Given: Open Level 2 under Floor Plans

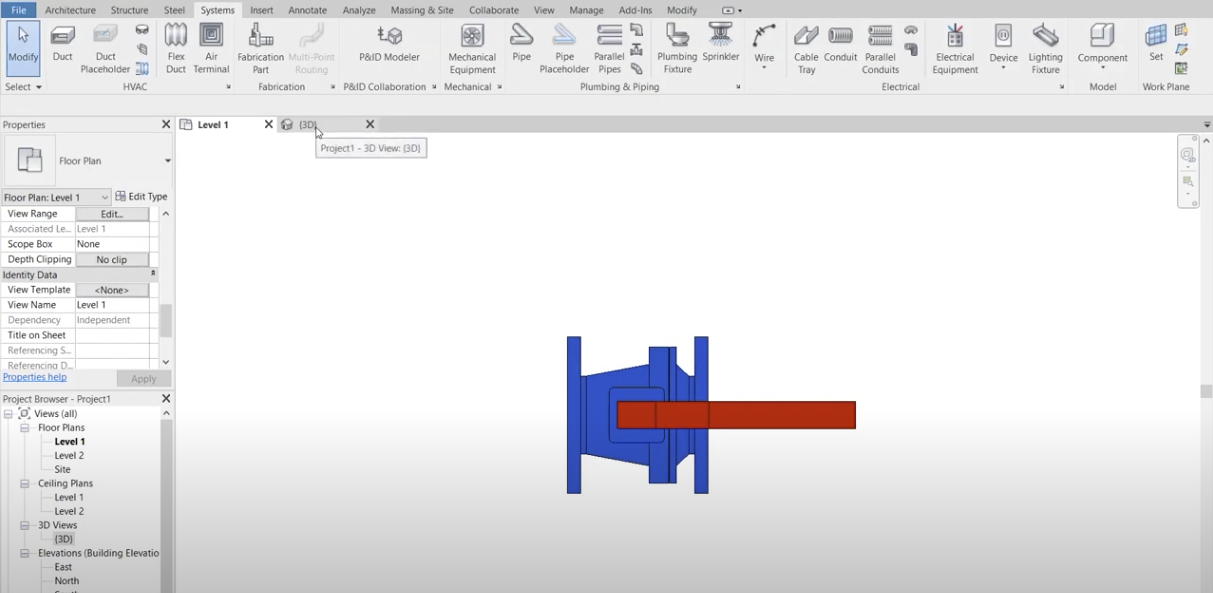Looking at the screenshot, I should [69, 456].
